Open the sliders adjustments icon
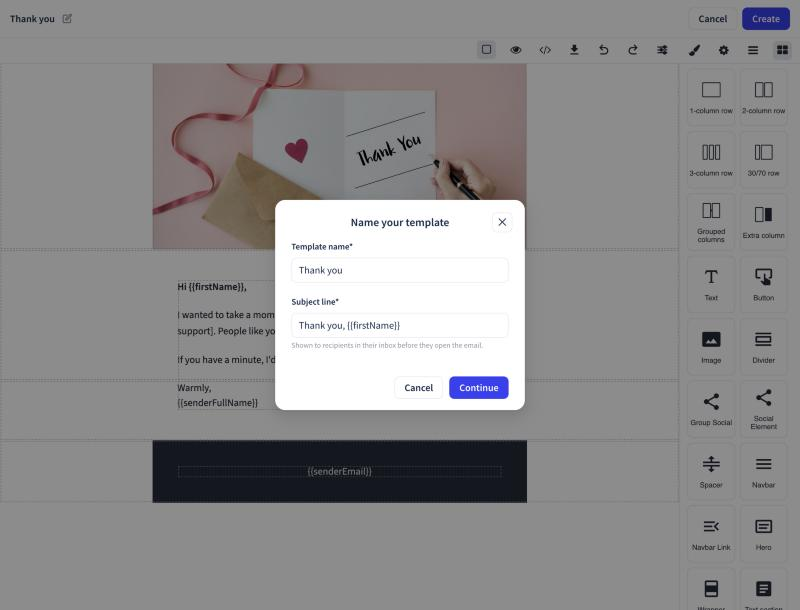 coord(662,49)
